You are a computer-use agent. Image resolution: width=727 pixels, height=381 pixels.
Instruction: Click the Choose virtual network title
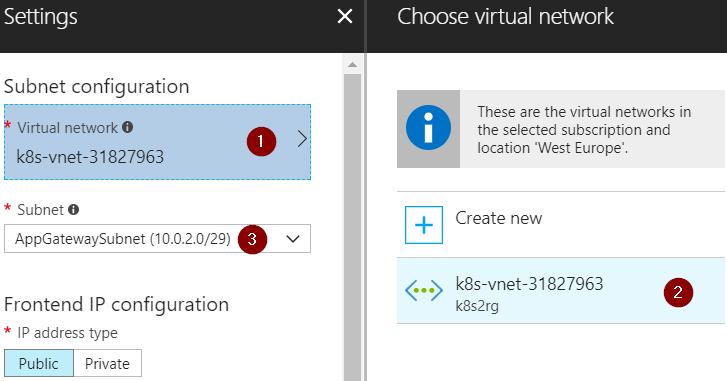(505, 17)
